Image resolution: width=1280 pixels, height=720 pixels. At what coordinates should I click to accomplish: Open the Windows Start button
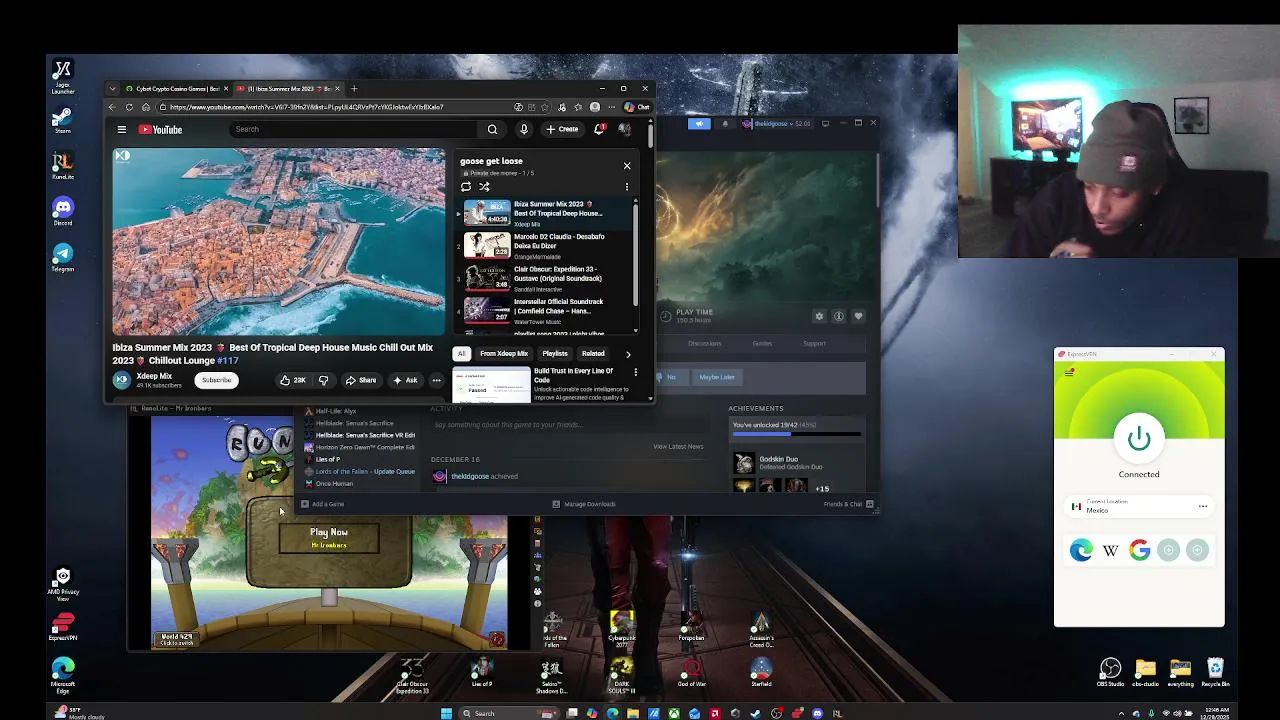pos(446,713)
